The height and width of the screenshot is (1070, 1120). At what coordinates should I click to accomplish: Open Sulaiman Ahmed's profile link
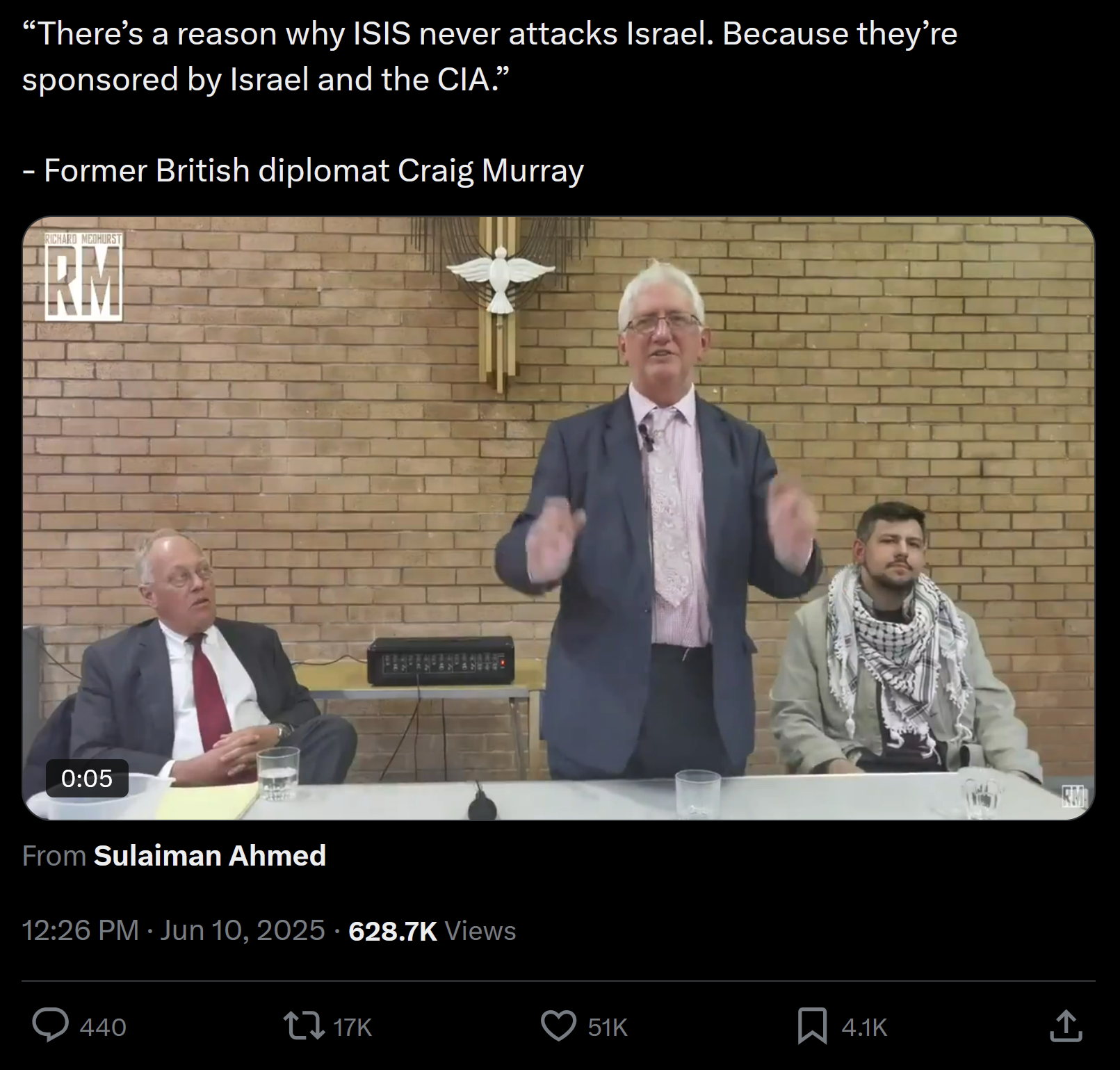click(210, 856)
